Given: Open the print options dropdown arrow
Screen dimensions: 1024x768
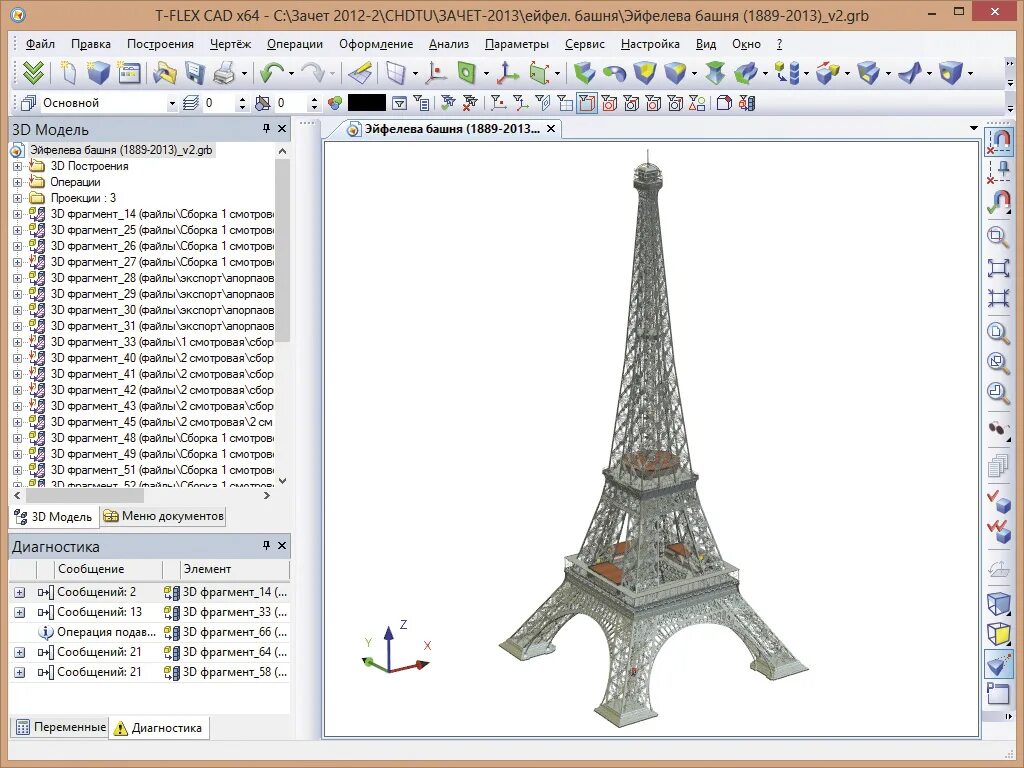Looking at the screenshot, I should pyautogui.click(x=244, y=74).
